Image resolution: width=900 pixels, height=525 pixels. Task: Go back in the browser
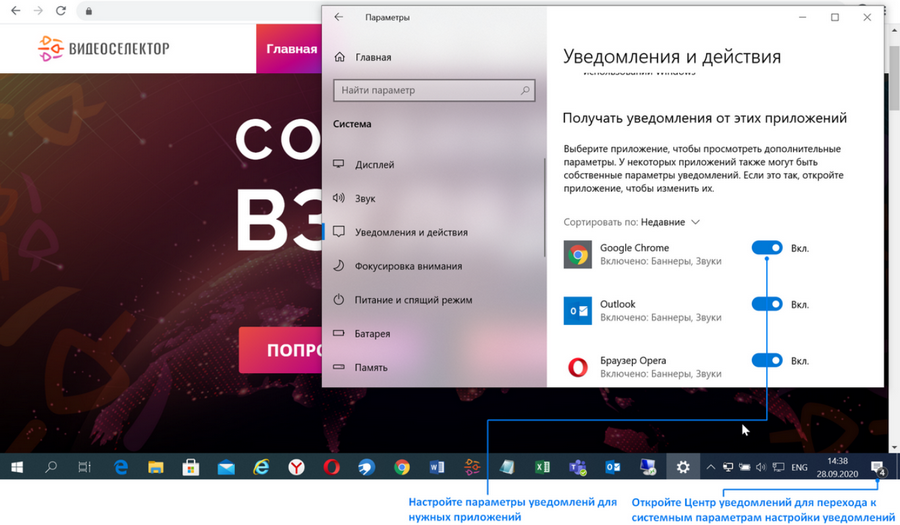(x=15, y=10)
